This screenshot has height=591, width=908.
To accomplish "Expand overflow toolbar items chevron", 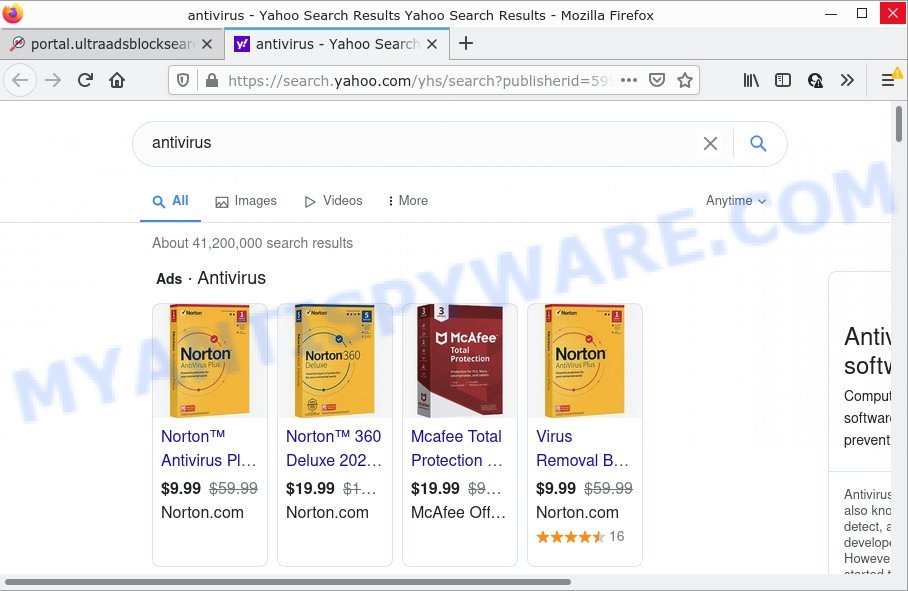I will tap(847, 80).
